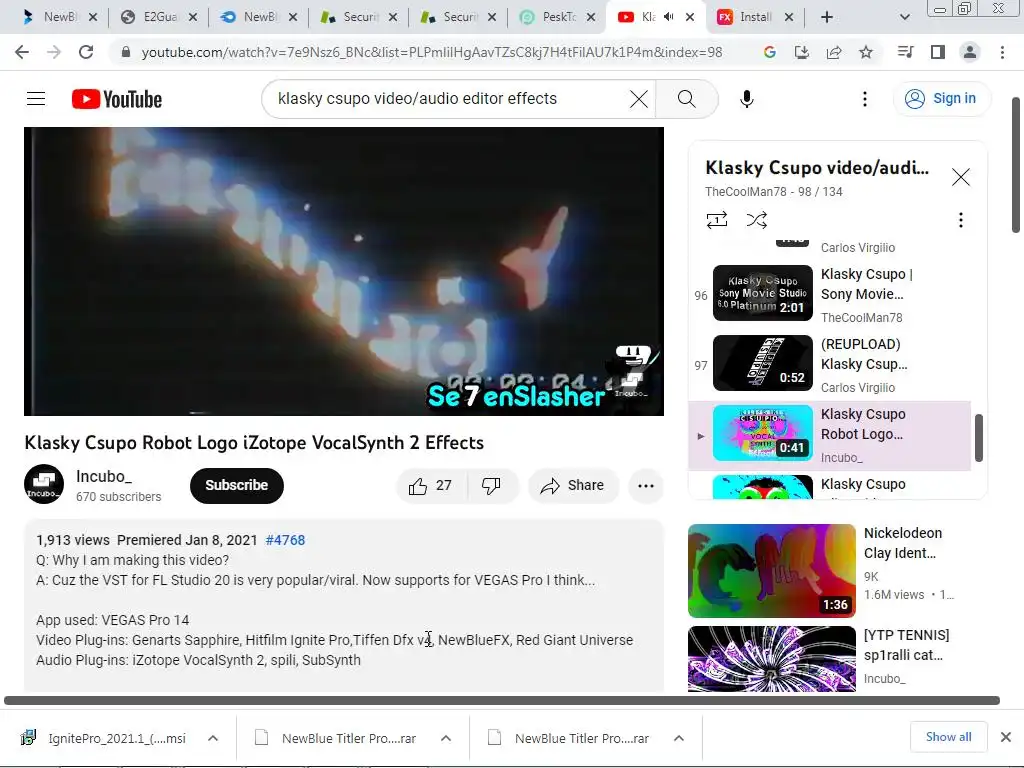Close the E2Gua tab
Screen dimensions: 1024x768
pyautogui.click(x=193, y=17)
